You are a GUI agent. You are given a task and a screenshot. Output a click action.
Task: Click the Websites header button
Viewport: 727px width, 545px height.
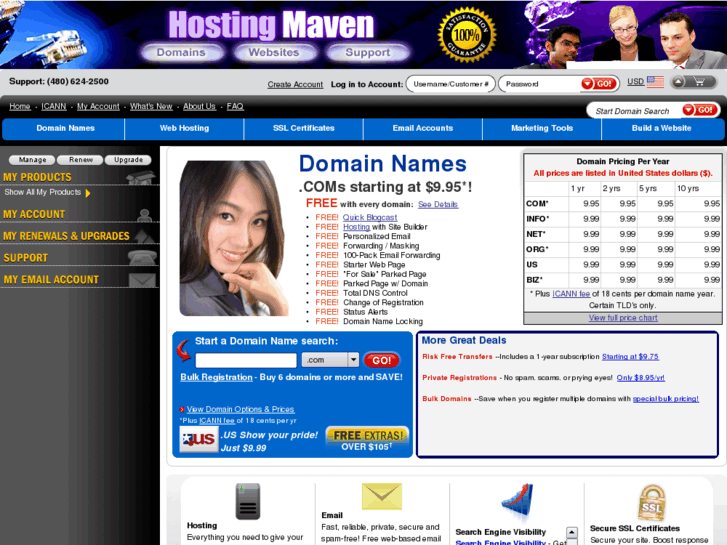274,52
